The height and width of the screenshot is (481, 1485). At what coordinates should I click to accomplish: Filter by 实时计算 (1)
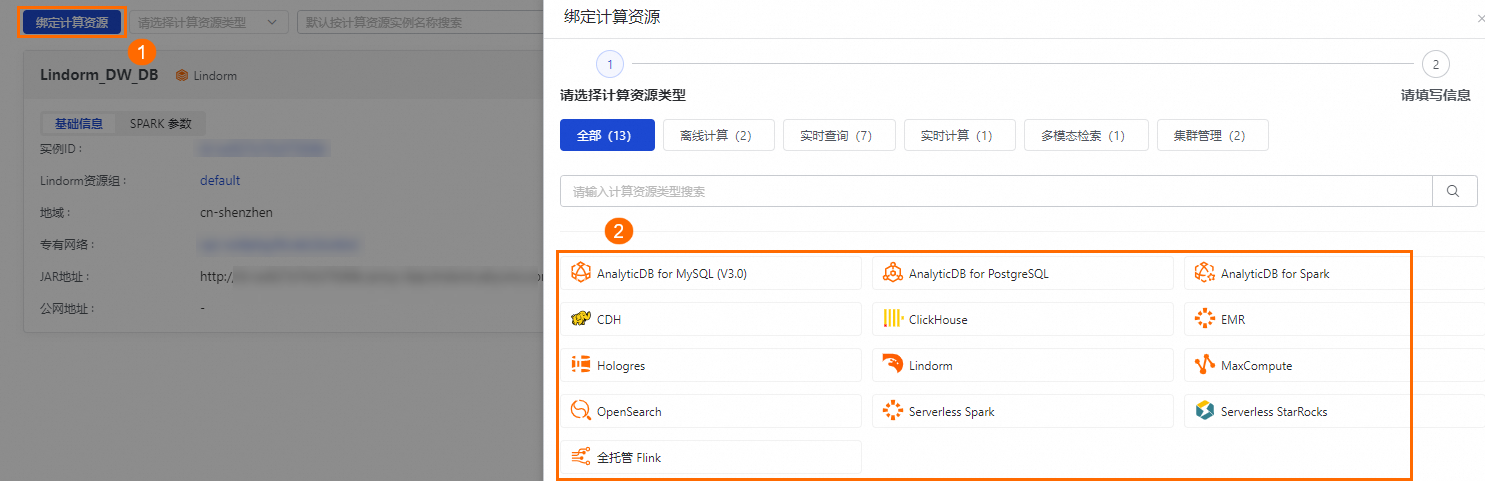[960, 135]
